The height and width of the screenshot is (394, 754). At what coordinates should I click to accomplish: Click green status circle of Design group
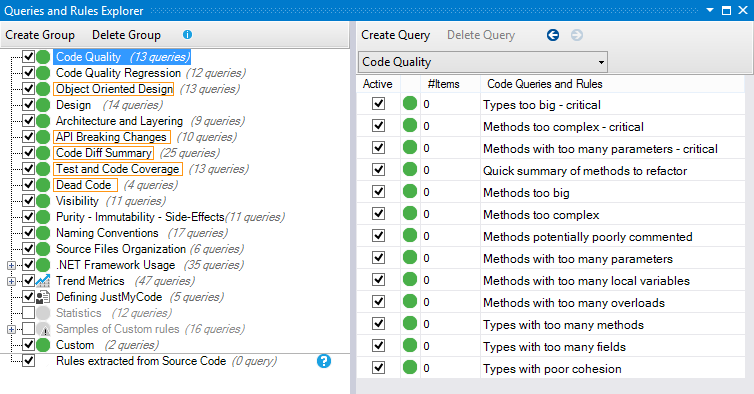click(x=43, y=105)
